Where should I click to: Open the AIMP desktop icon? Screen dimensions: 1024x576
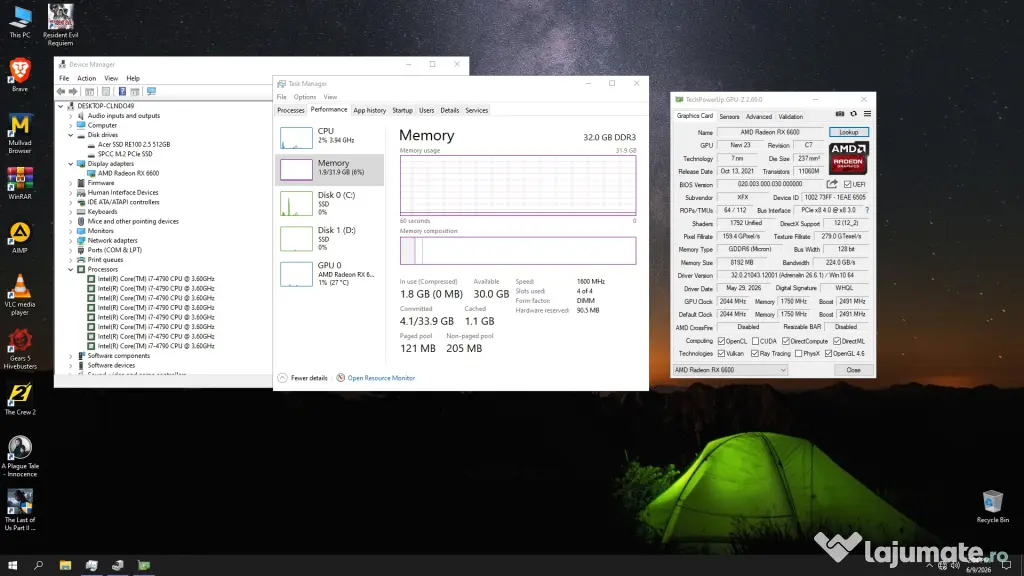20,238
